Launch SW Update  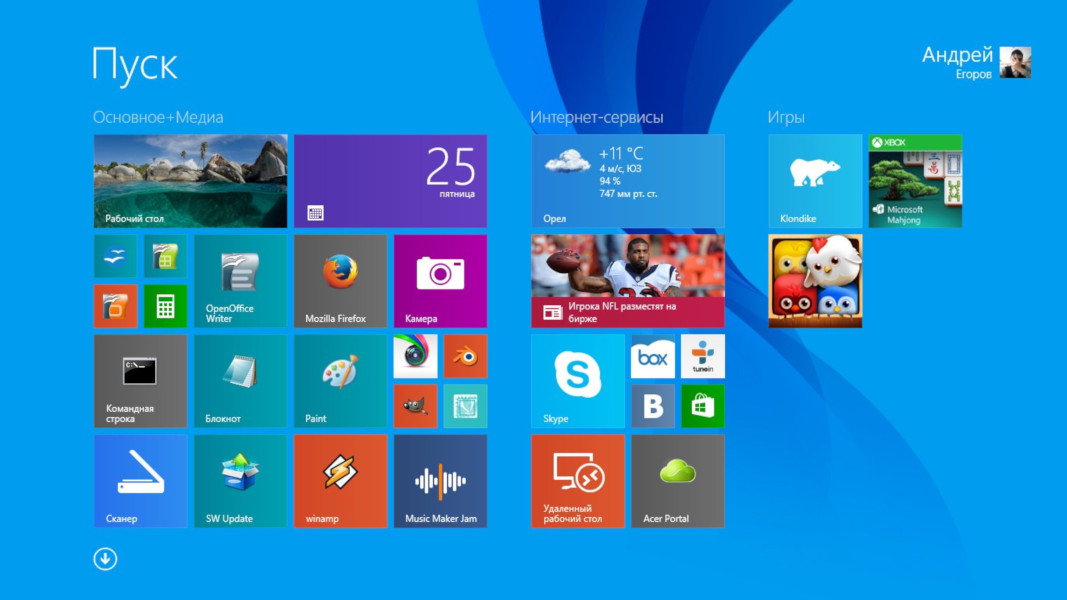point(240,481)
